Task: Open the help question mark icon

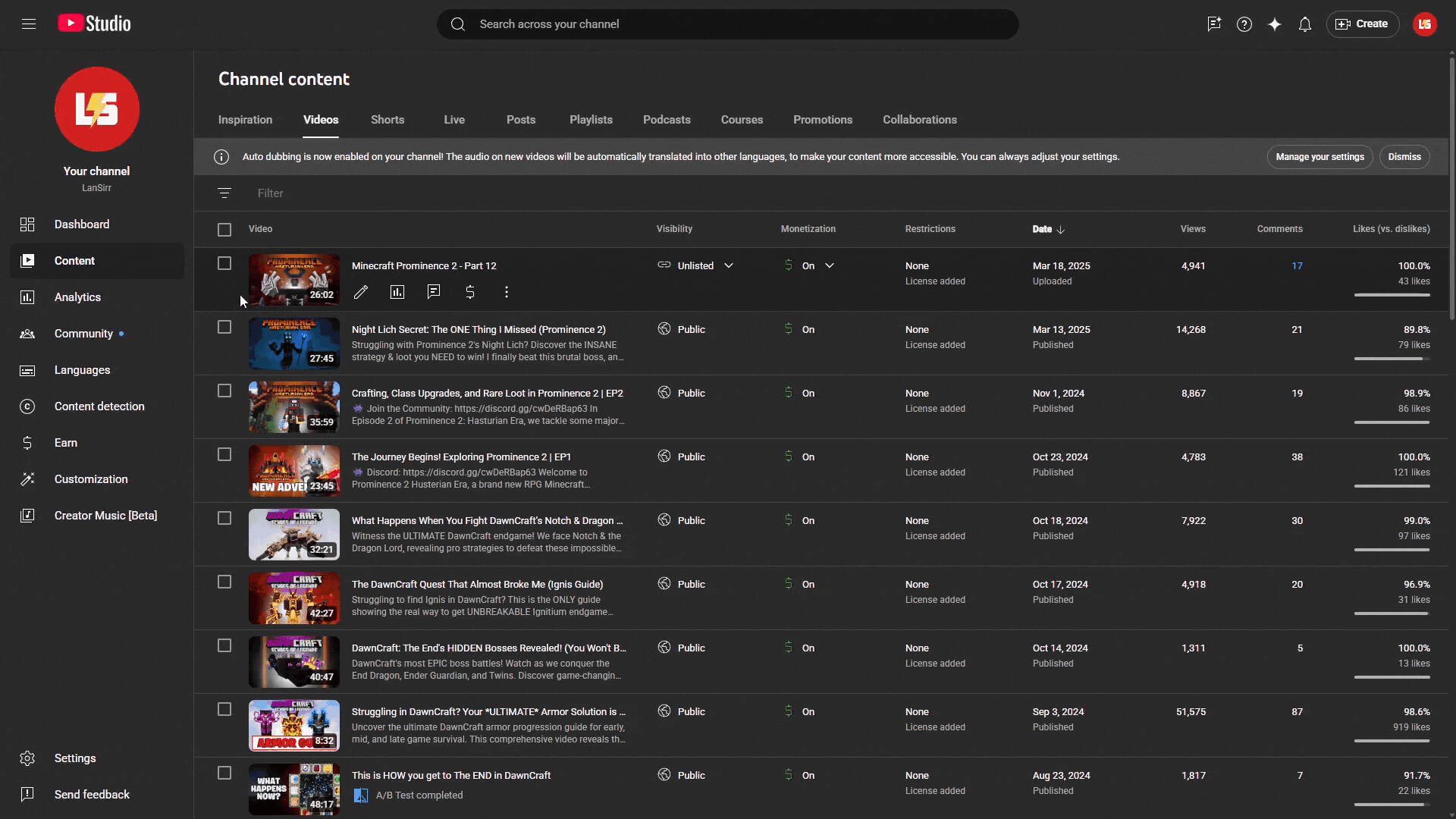Action: click(1244, 24)
